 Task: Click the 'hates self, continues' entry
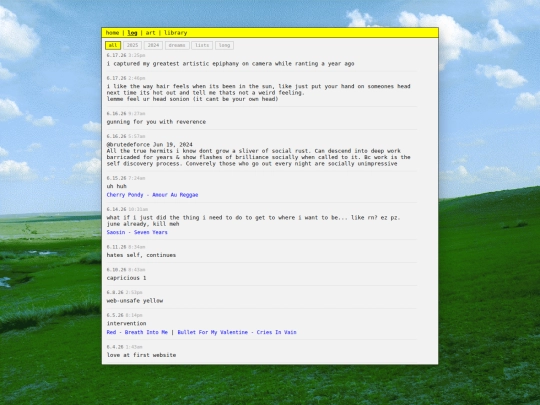tap(141, 255)
